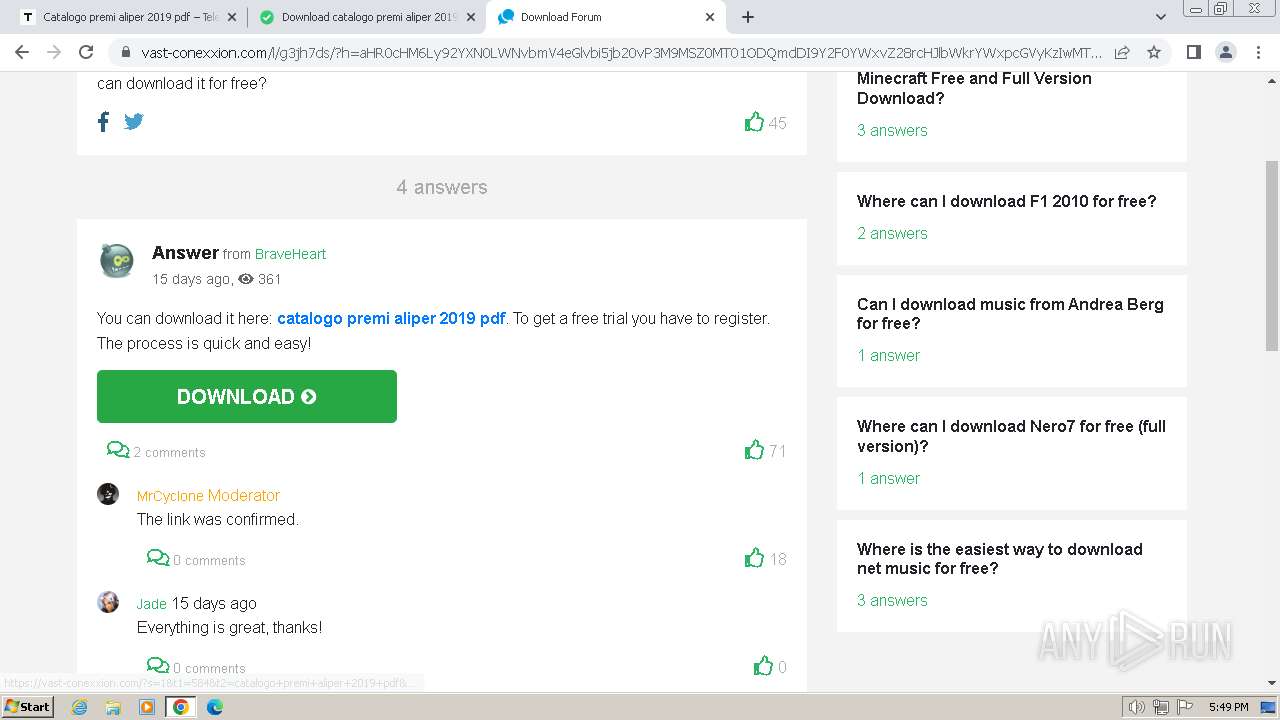Open Action Center flag icon
Screen dimensions: 1280x720
[1184, 707]
